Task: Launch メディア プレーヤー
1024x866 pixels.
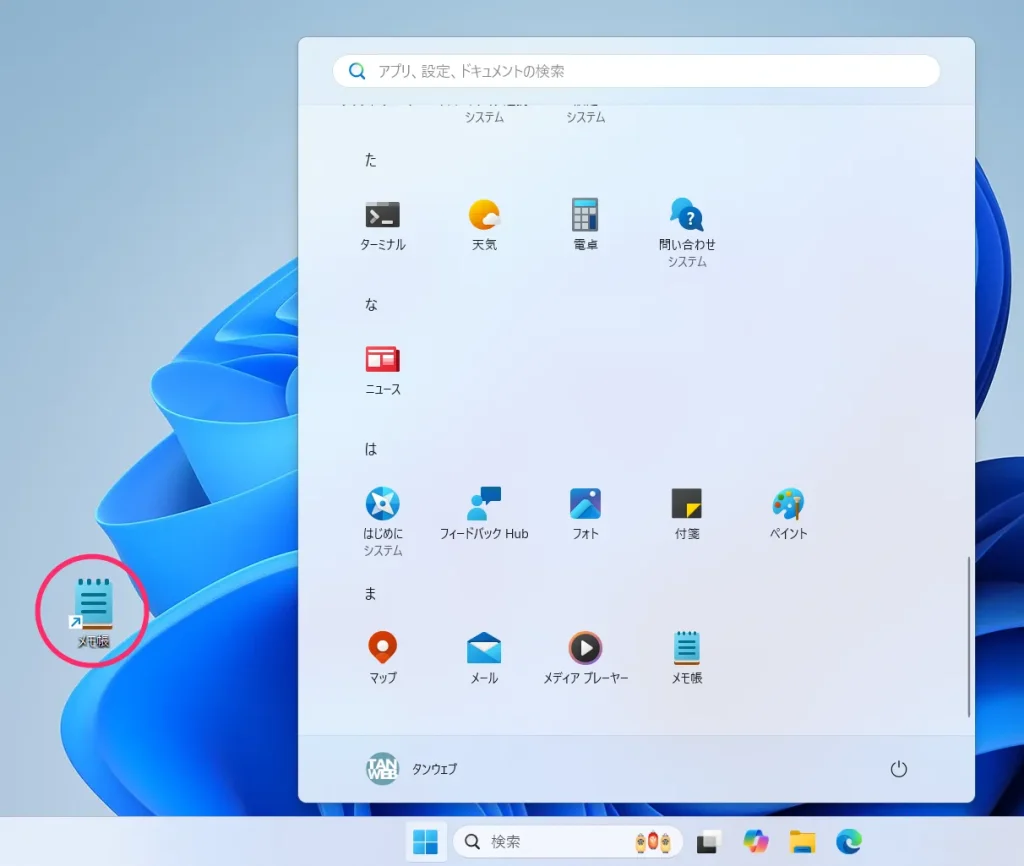Action: pyautogui.click(x=585, y=659)
